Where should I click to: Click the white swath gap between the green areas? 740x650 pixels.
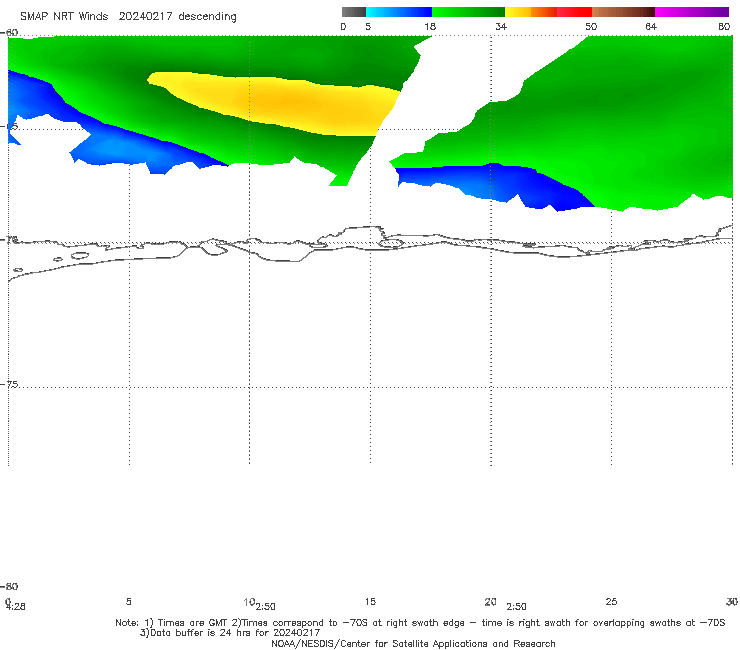click(448, 94)
